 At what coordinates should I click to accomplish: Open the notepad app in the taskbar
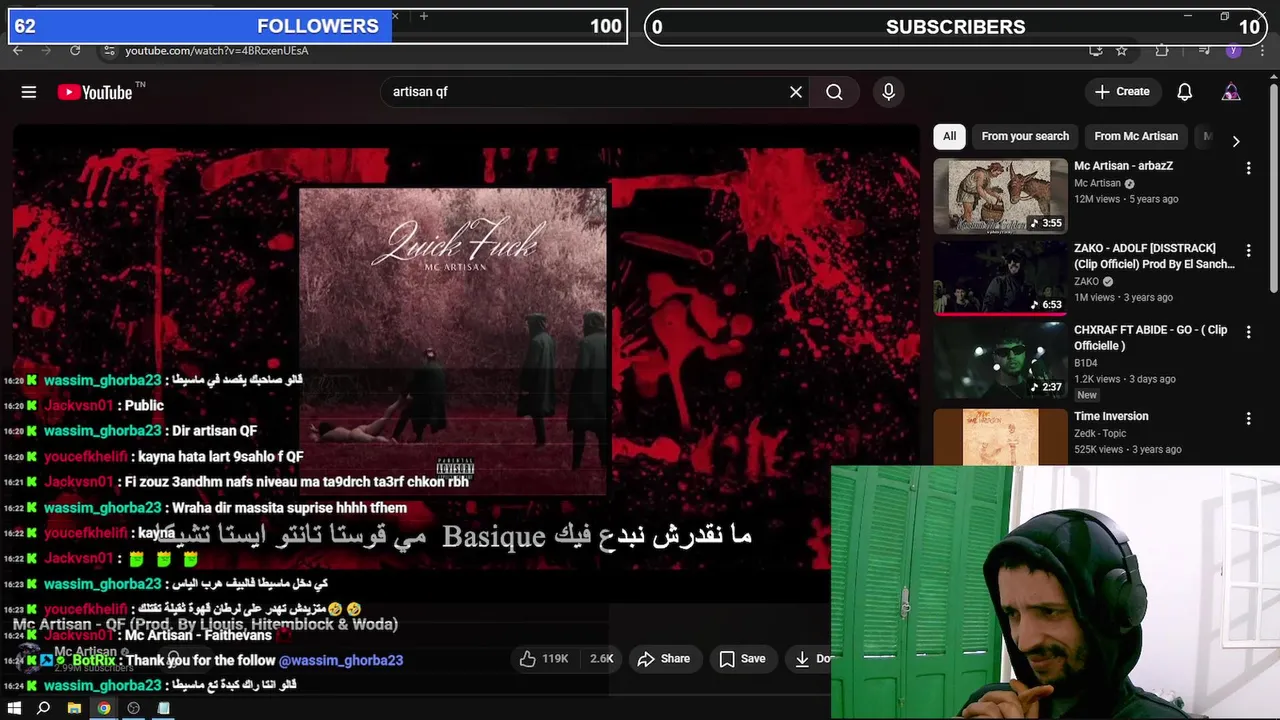(163, 708)
